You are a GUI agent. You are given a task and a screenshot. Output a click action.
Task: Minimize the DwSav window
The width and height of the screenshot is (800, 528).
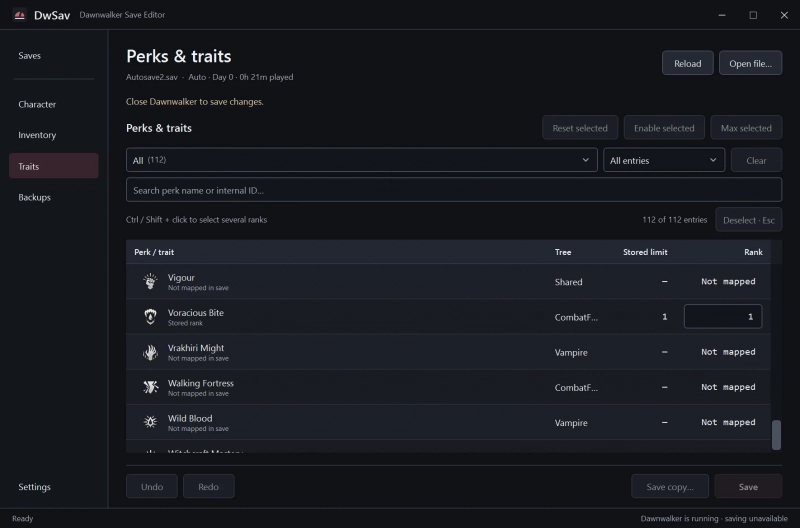tap(721, 15)
